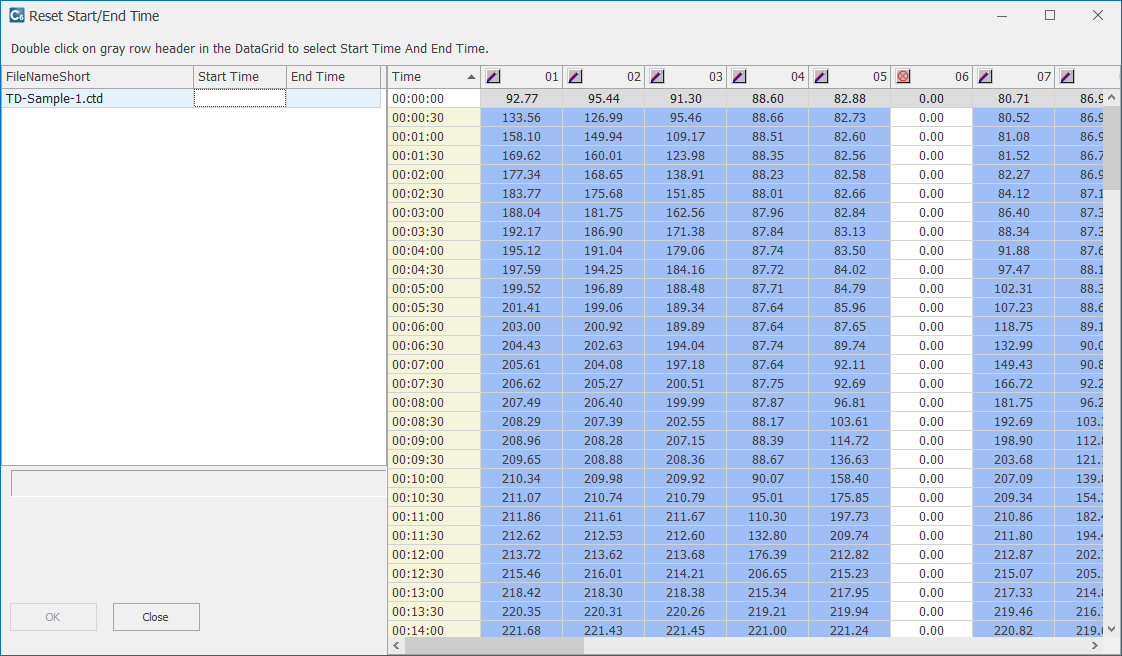Screen dimensions: 1122x656
Task: Select row header 00:05:00
Action: [434, 288]
